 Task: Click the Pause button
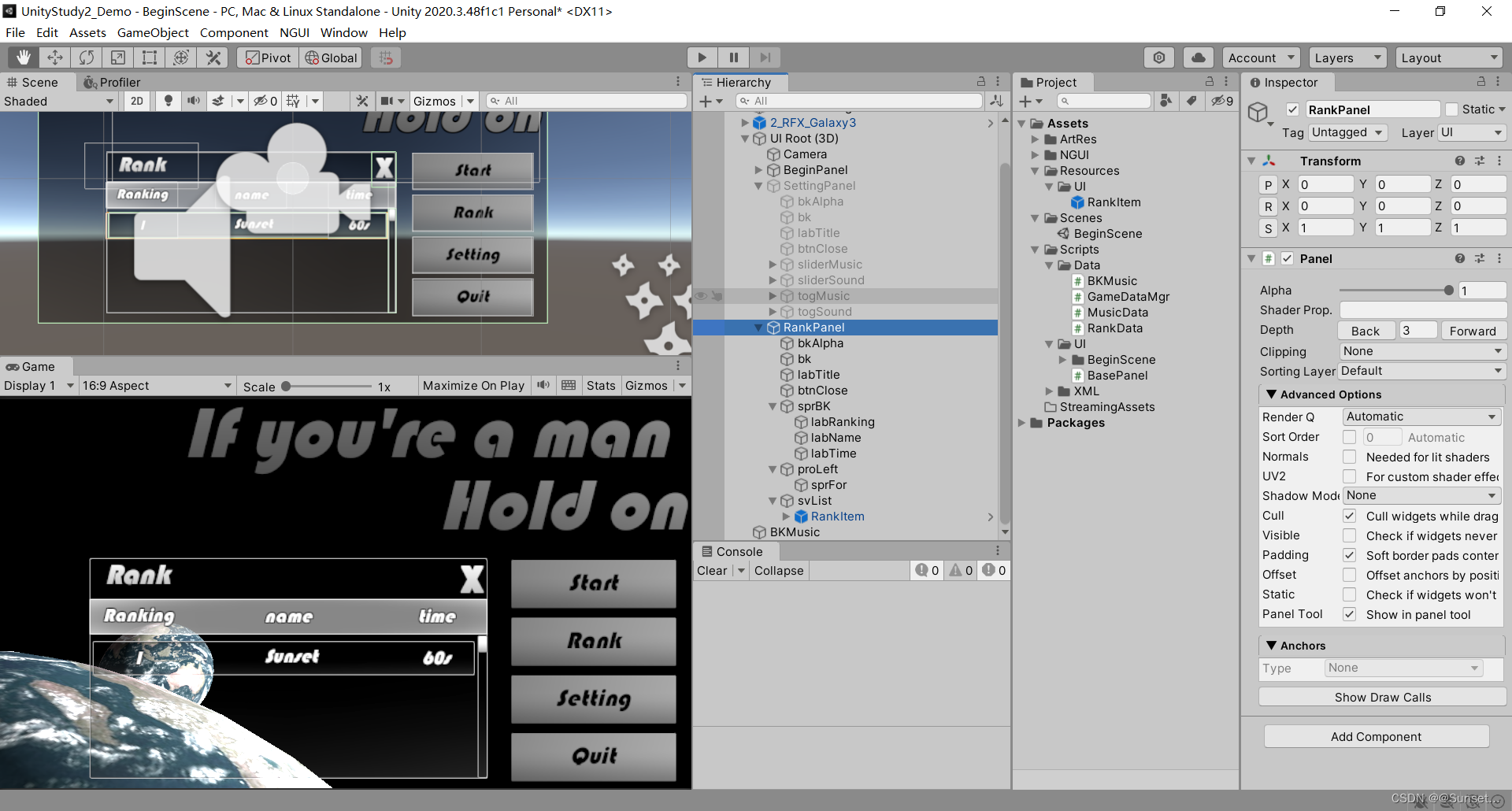click(x=733, y=57)
